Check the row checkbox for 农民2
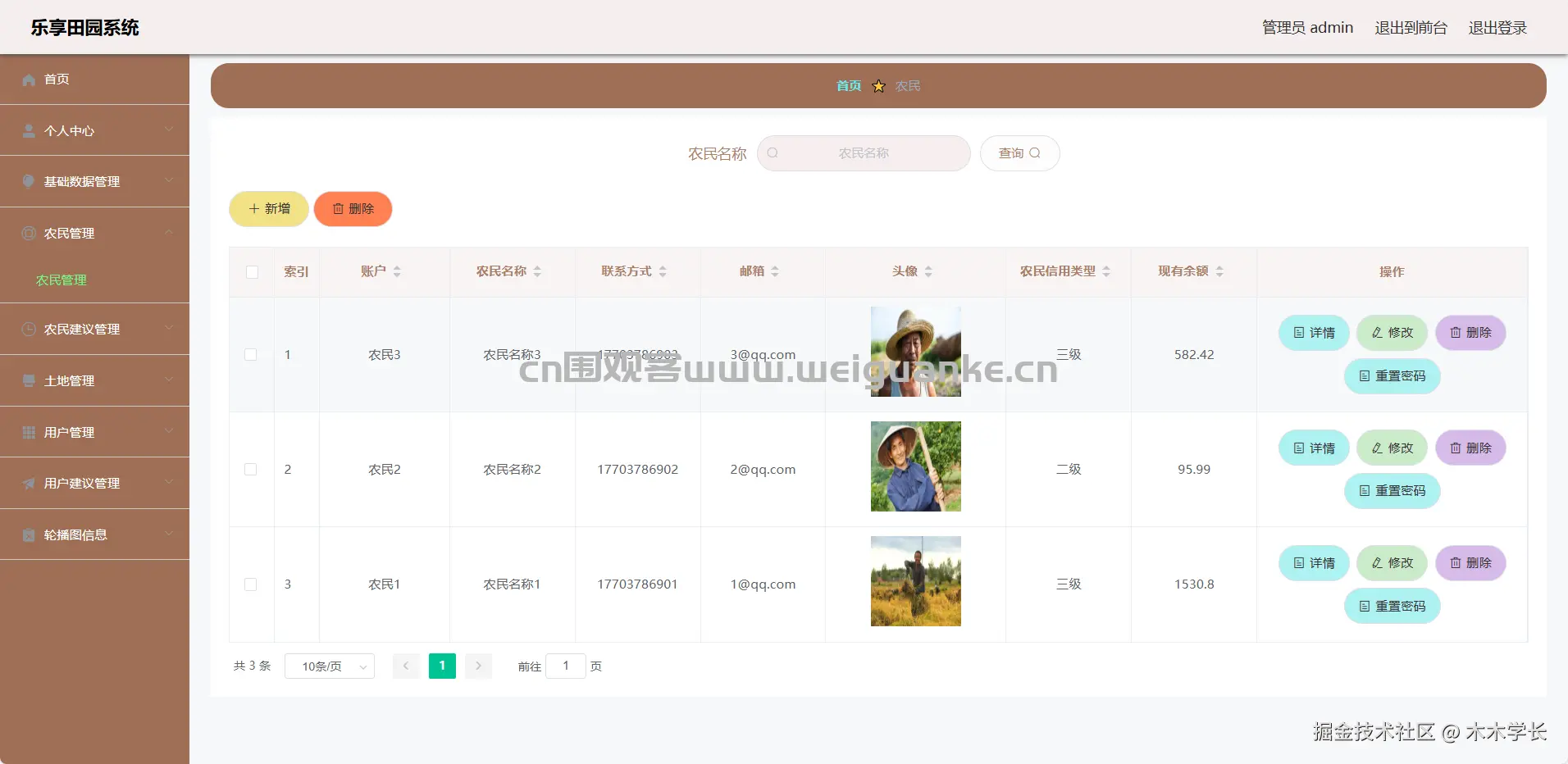 pos(251,470)
